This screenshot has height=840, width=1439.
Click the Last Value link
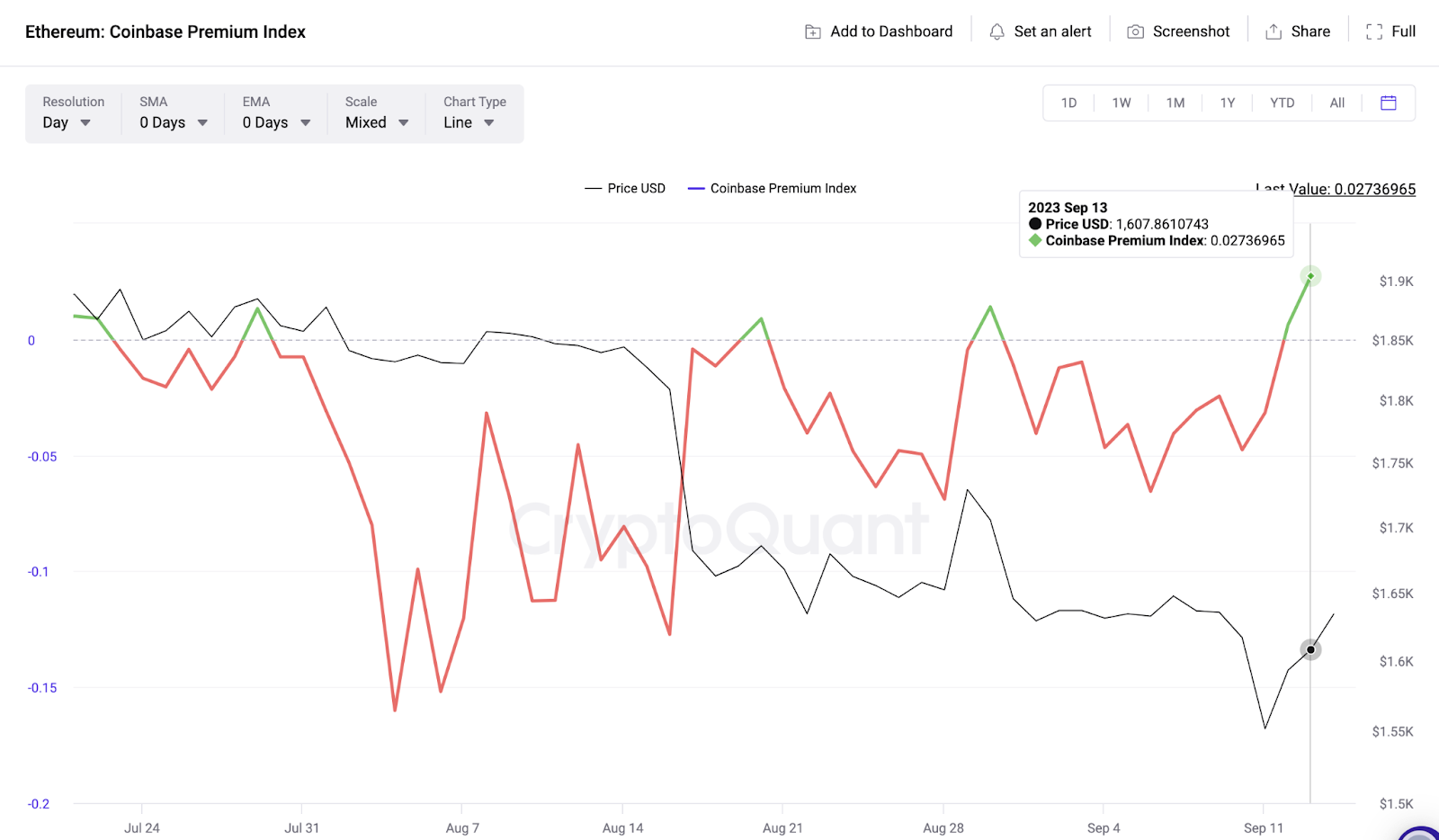point(1336,189)
